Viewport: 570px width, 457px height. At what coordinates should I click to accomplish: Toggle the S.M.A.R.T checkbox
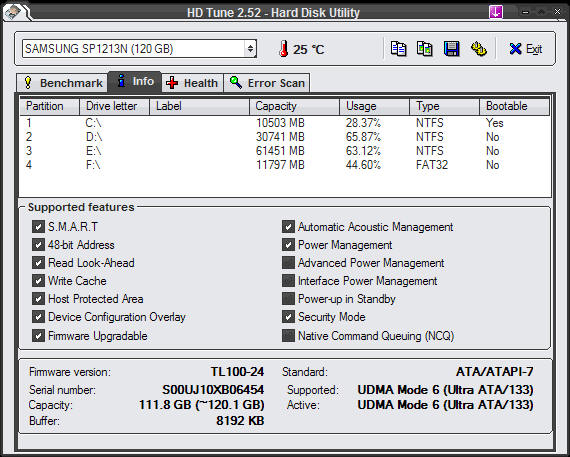(38, 227)
